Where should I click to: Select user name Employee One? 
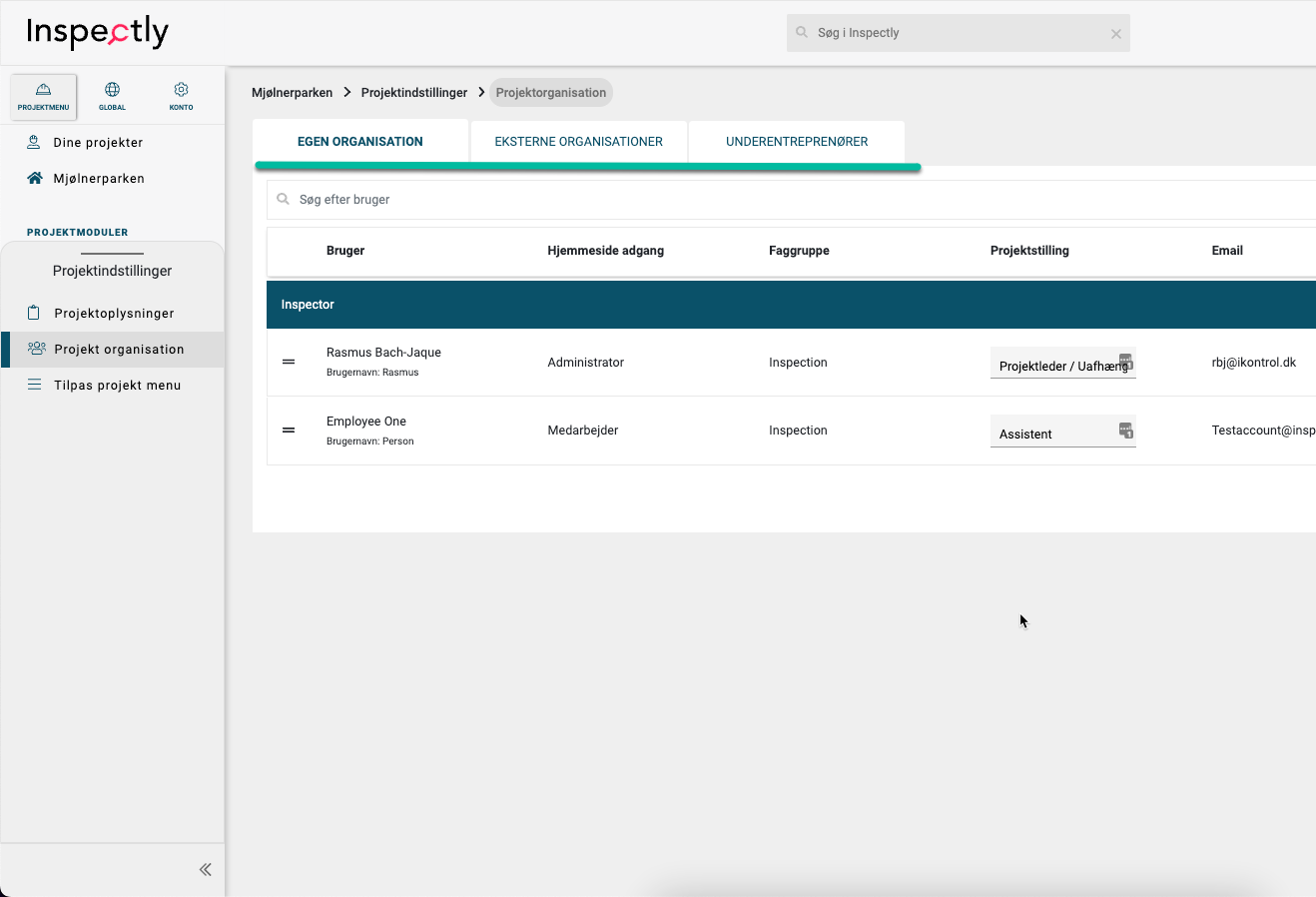[x=366, y=422]
